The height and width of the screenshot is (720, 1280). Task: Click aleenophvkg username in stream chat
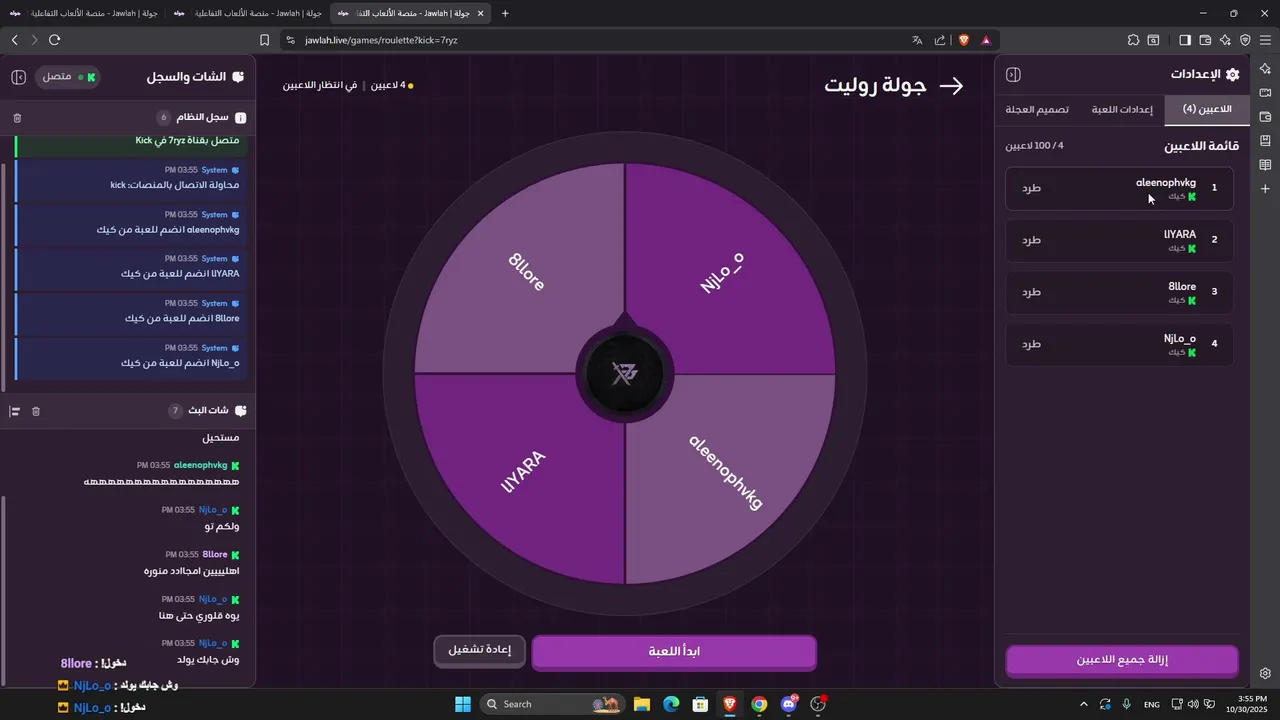(x=200, y=465)
